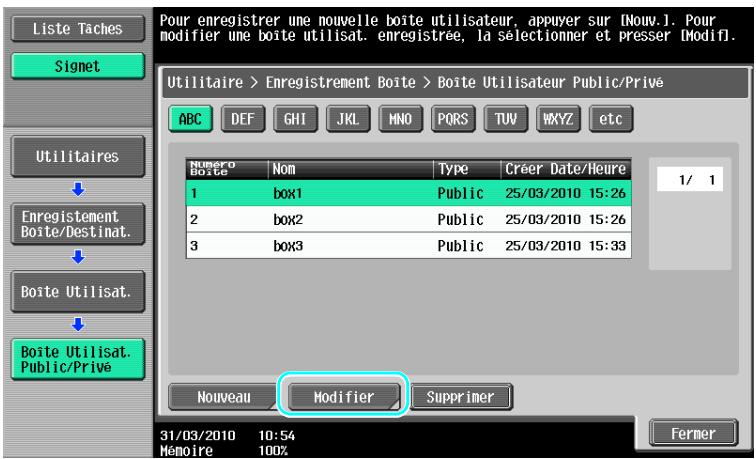Click the Créer Date/Heure column header
756x459 pixels.
[x=566, y=169]
